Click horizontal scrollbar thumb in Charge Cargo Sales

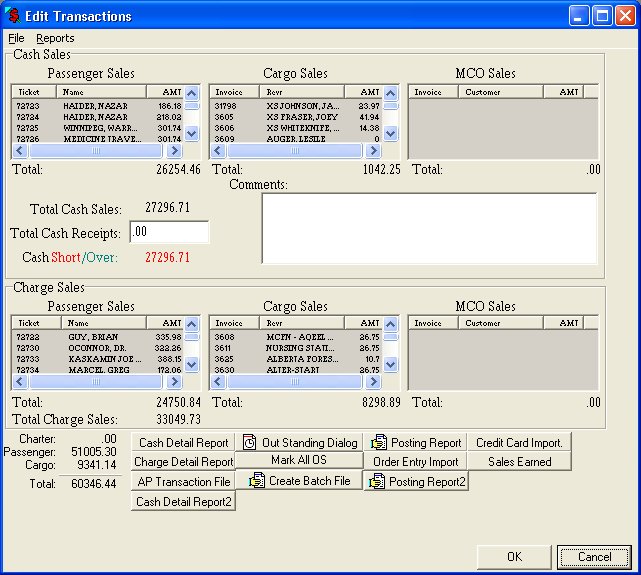click(295, 382)
